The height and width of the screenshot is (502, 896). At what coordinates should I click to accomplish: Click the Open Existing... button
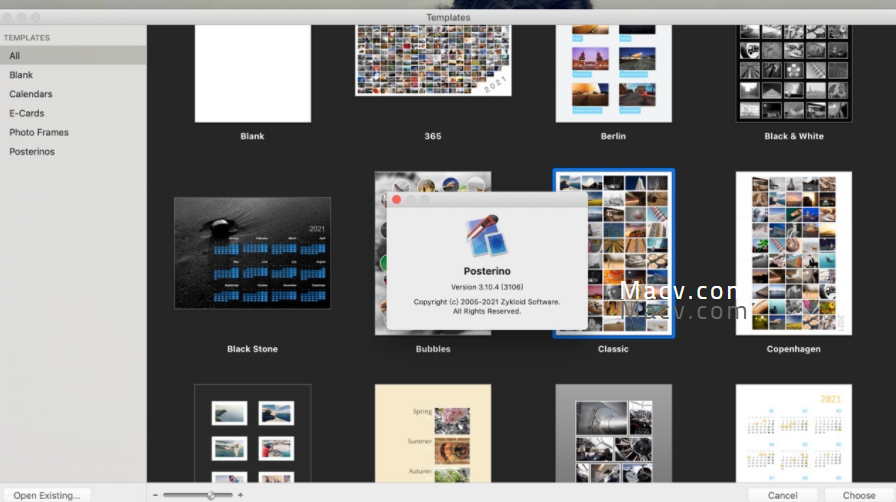(x=47, y=495)
